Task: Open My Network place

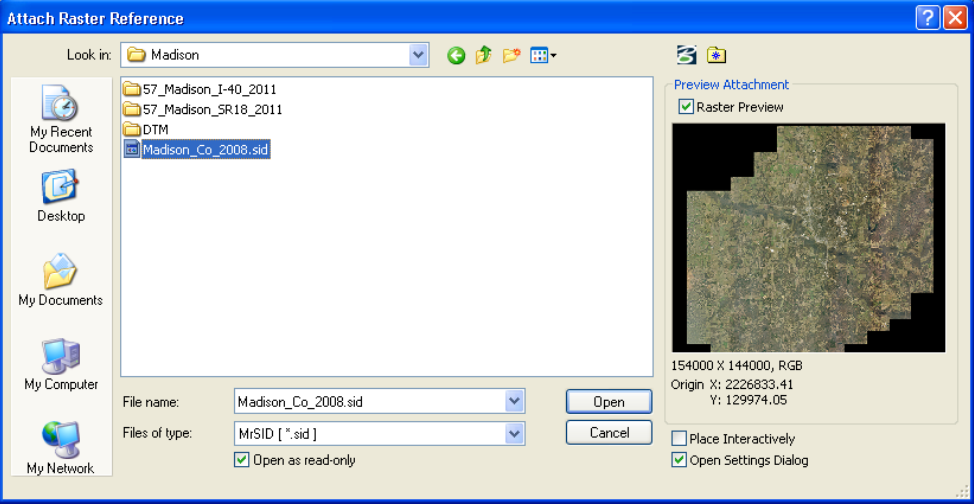Action: pos(60,447)
